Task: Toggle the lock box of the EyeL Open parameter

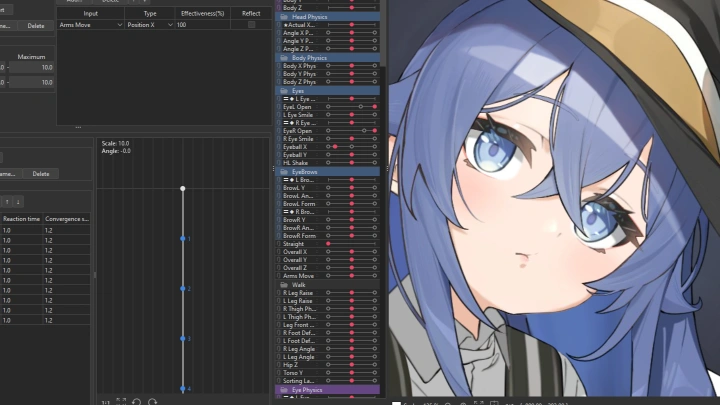Action: click(278, 107)
